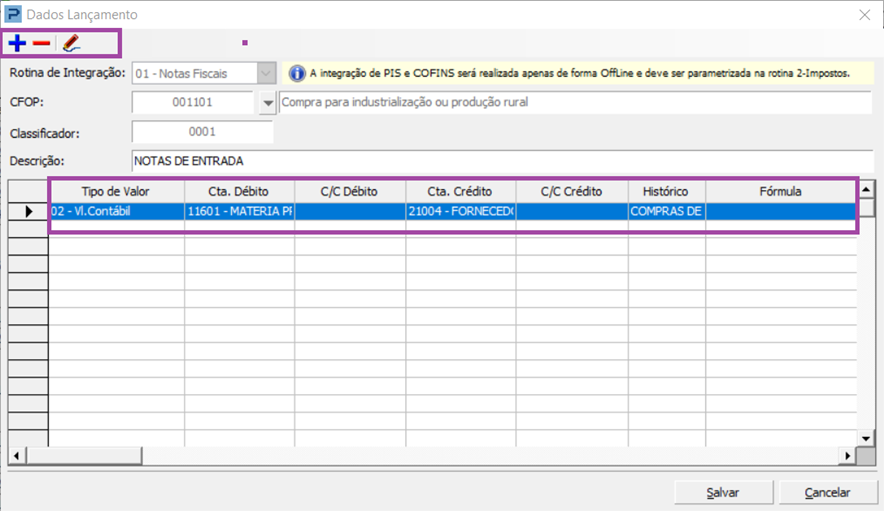Click the Descrição field NOTAS DE ENTRADA

[502, 161]
